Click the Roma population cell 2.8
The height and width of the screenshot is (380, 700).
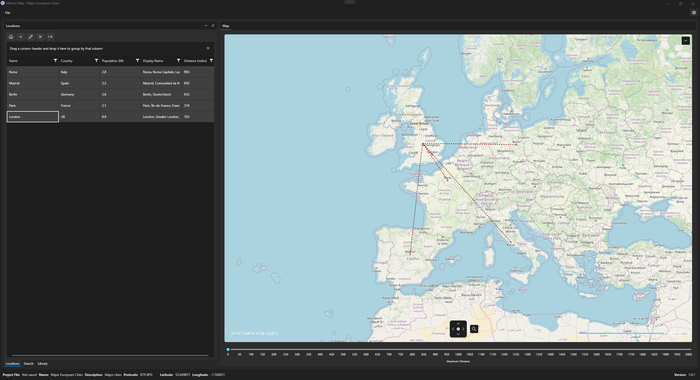tap(120, 72)
